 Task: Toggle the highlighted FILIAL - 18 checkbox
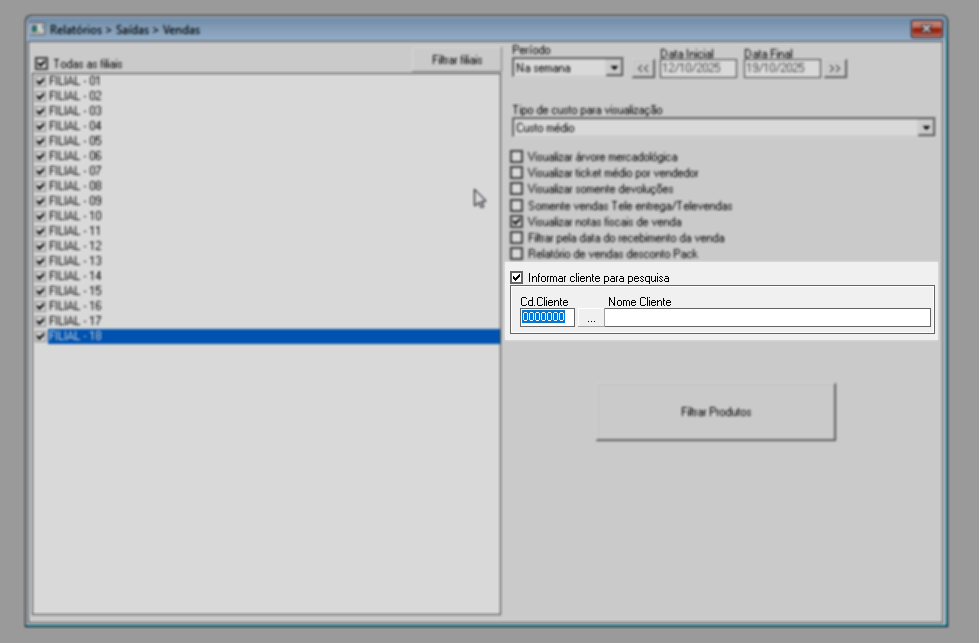coord(41,336)
